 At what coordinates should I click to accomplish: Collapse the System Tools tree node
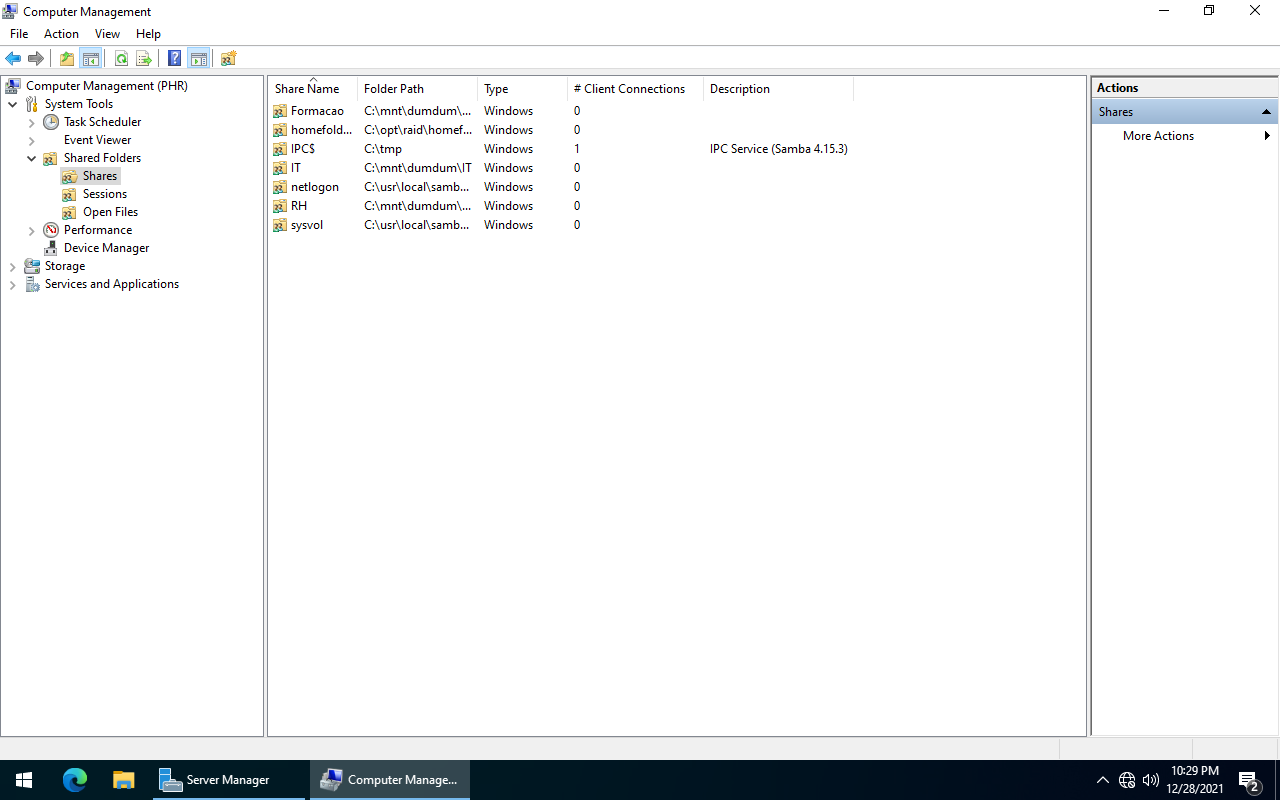coord(12,104)
